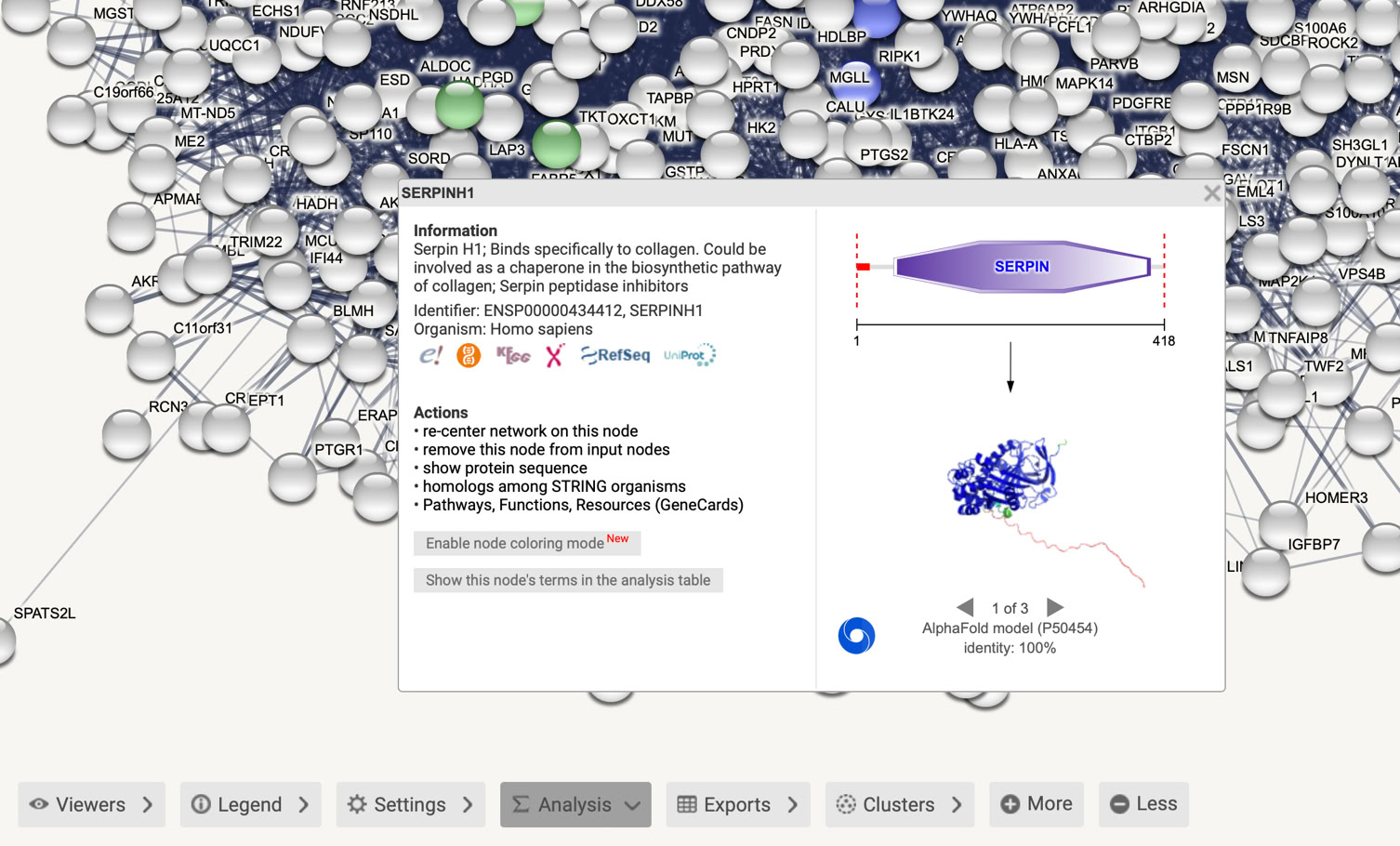Click the pink chromosome X icon

[x=555, y=355]
